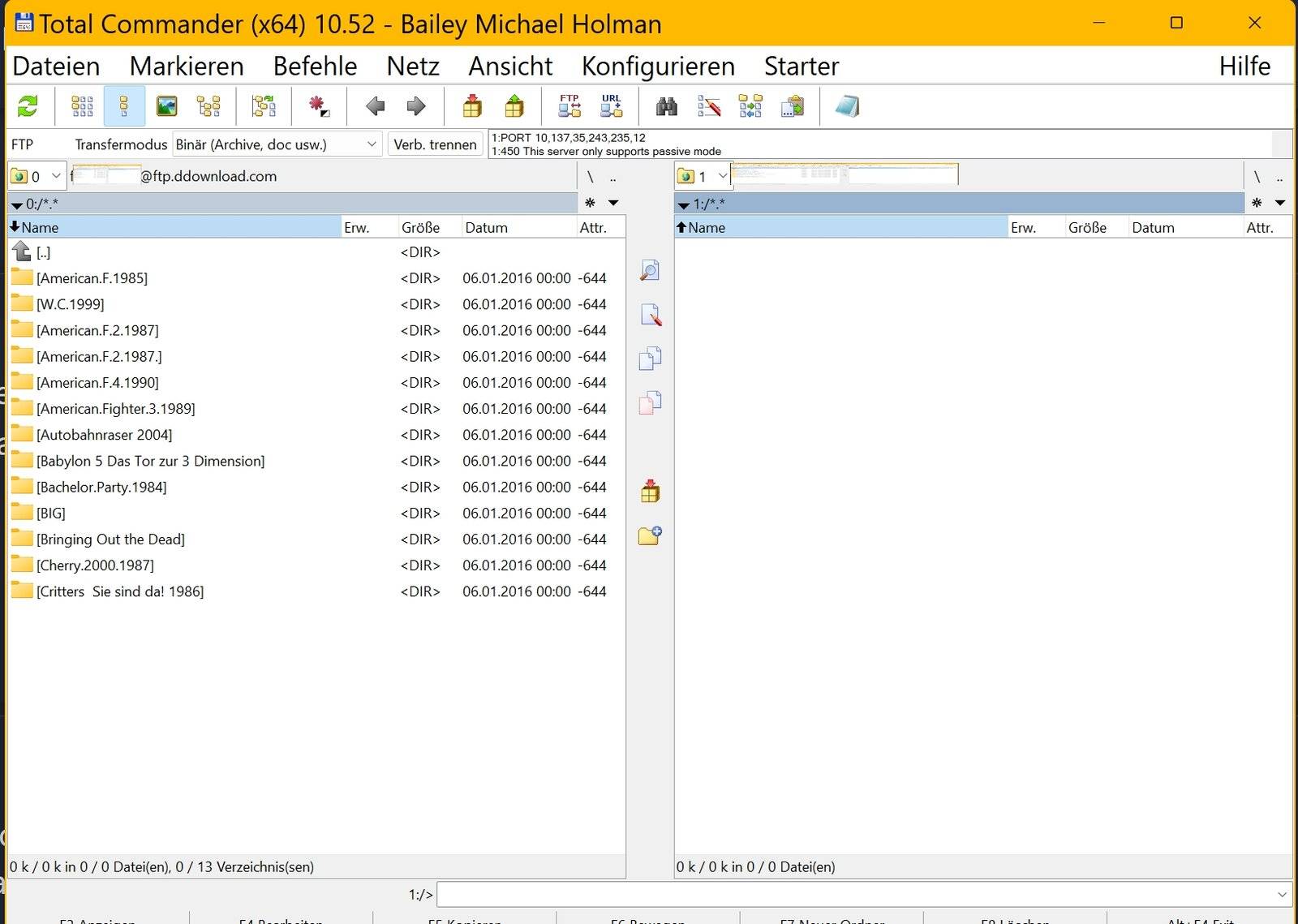This screenshot has height=924, width=1298.
Task: Open the Dateien menu
Action: tap(57, 66)
